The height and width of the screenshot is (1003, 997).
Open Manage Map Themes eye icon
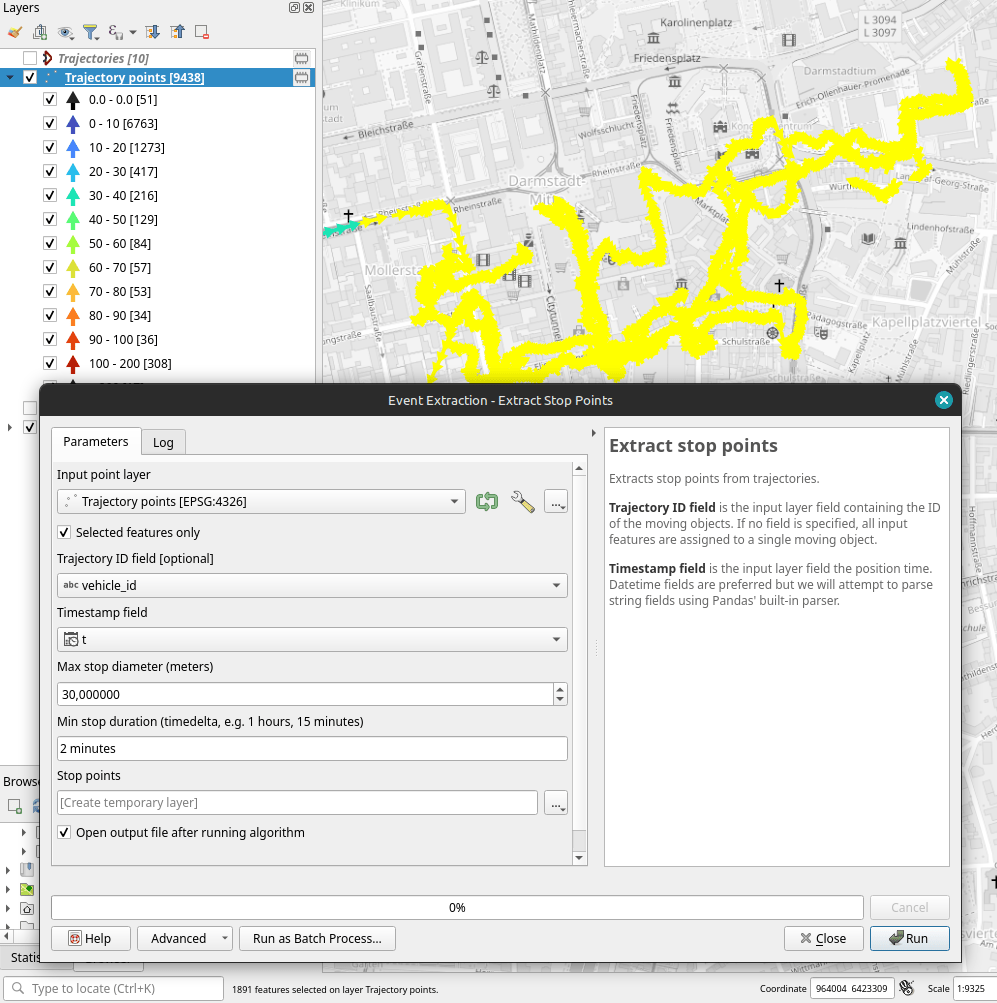click(x=65, y=32)
